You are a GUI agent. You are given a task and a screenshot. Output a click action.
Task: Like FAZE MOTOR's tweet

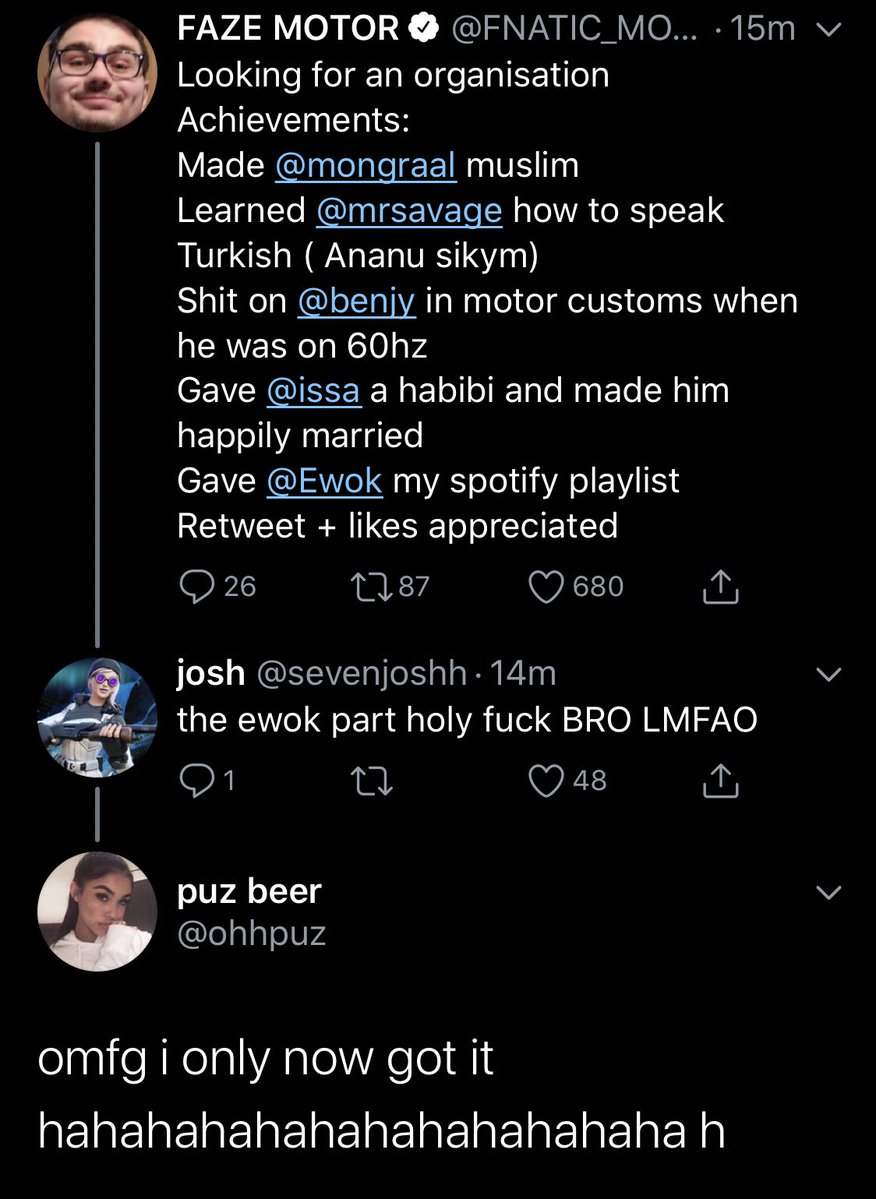[x=546, y=586]
